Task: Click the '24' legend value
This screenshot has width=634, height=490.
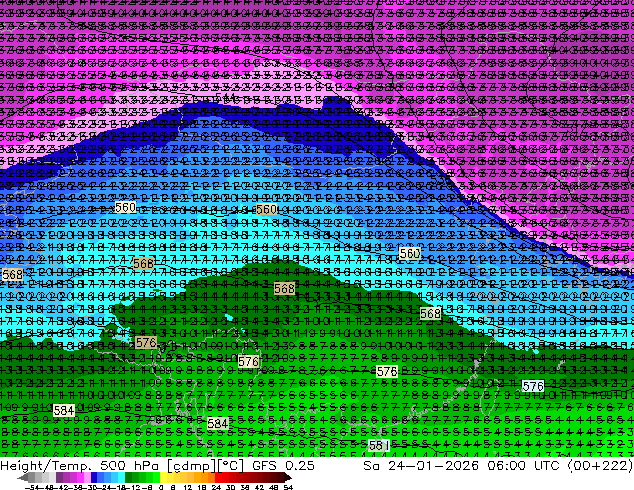Action: (216, 488)
